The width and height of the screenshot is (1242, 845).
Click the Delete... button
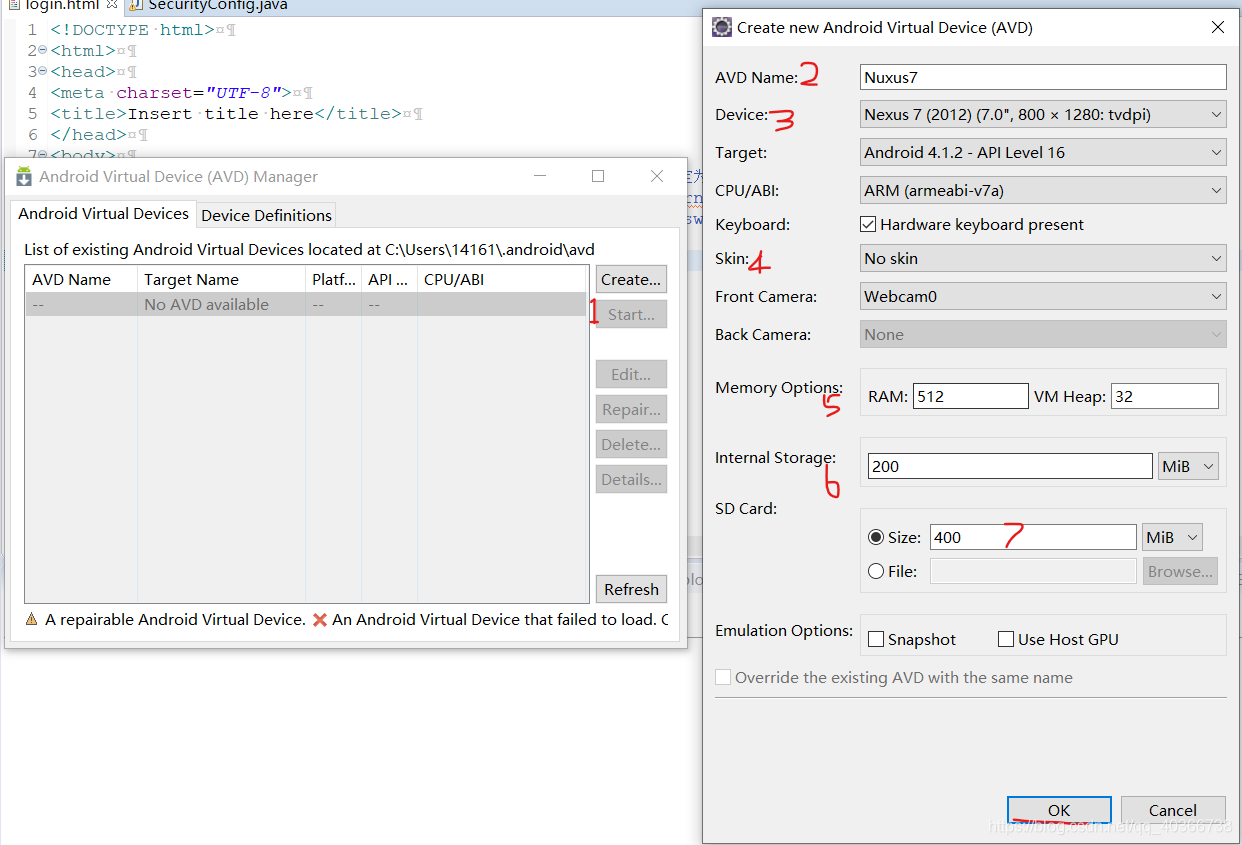[x=631, y=444]
